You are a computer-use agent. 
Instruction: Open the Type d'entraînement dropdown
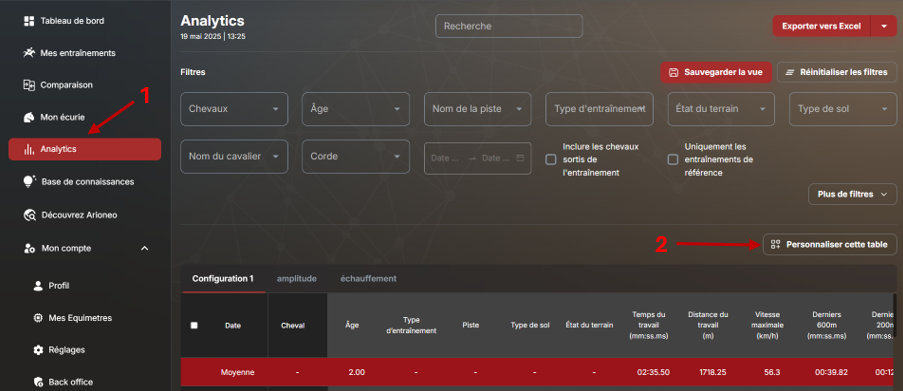click(x=599, y=109)
